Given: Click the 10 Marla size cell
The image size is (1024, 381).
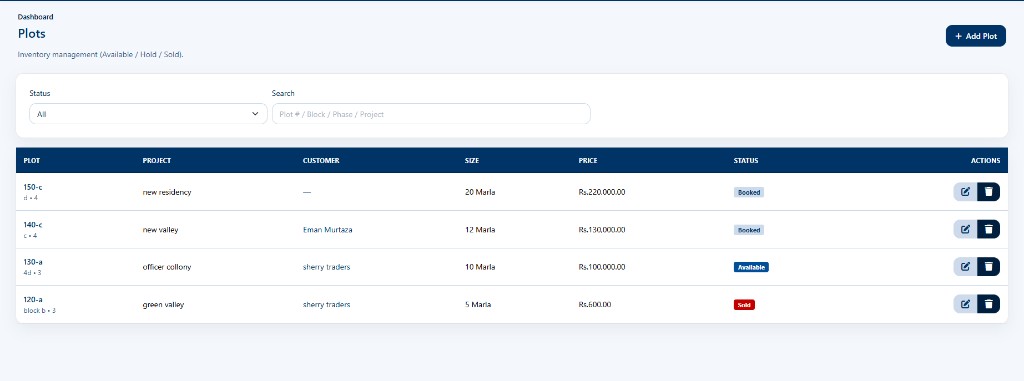Looking at the screenshot, I should coord(480,267).
